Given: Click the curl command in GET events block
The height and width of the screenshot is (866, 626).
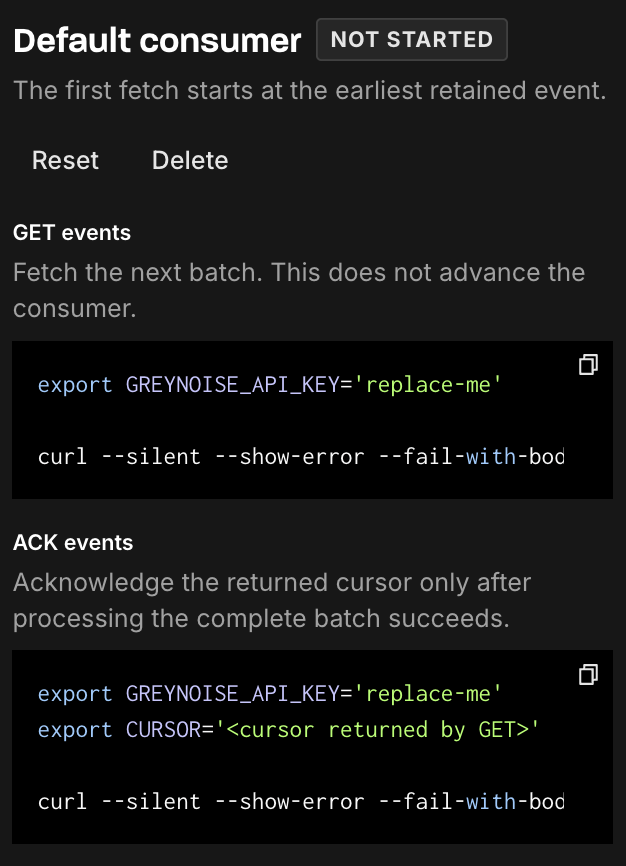Looking at the screenshot, I should coord(301,457).
